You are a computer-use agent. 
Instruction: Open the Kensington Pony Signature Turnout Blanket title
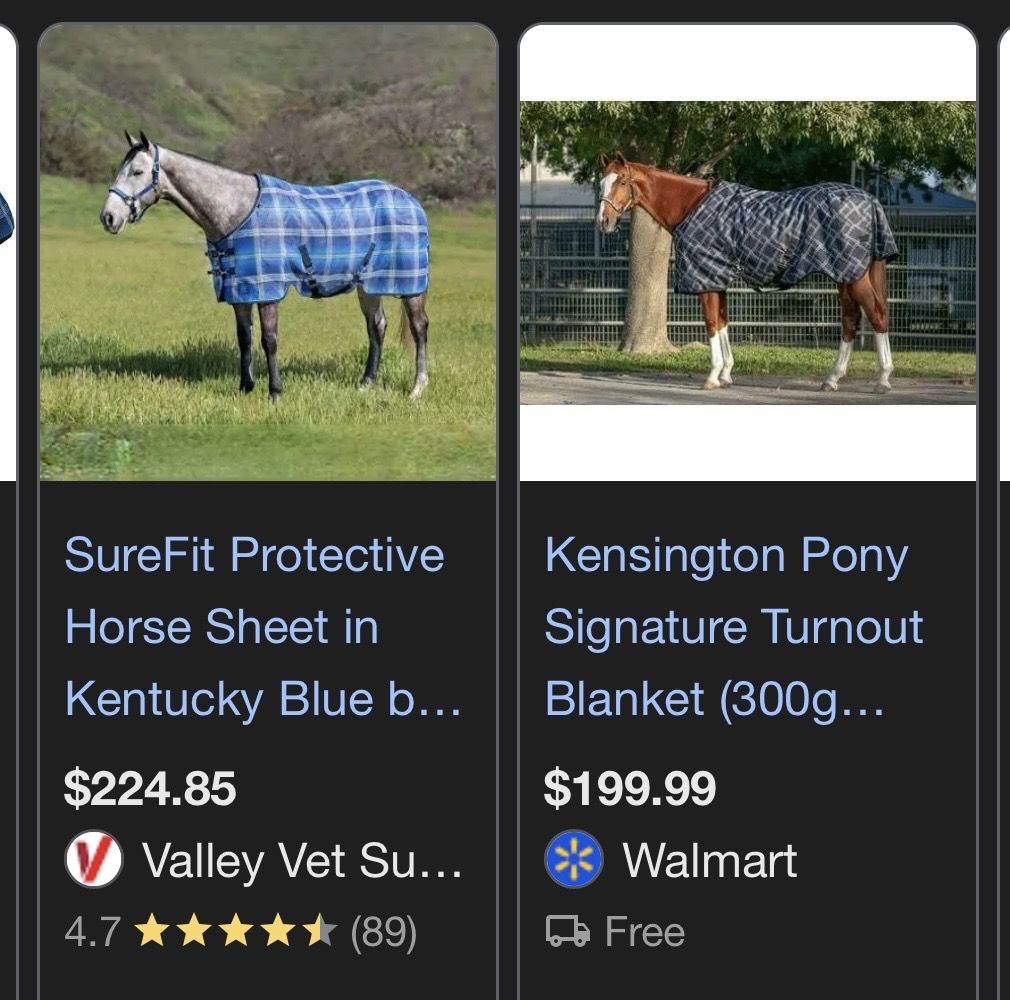coord(733,627)
